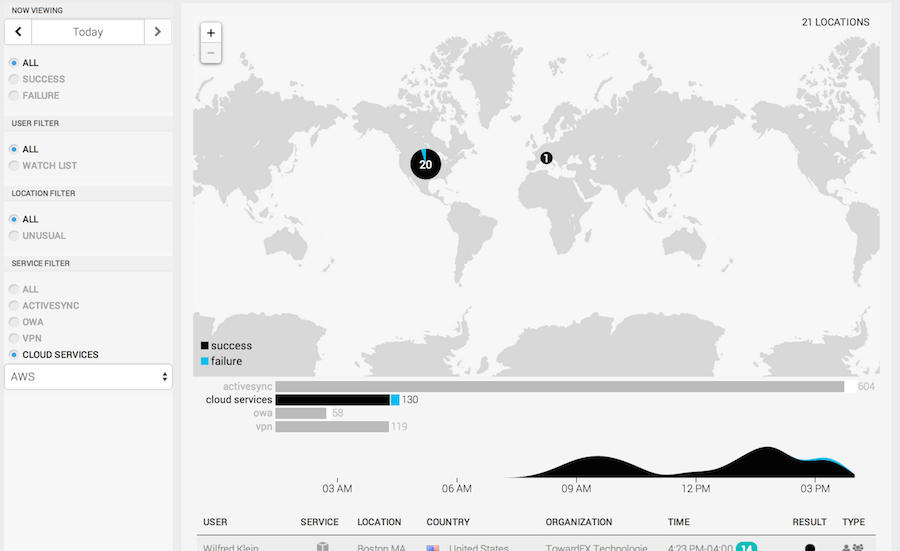Click the map zoom in plus button
Image resolution: width=900 pixels, height=551 pixels.
tap(211, 33)
